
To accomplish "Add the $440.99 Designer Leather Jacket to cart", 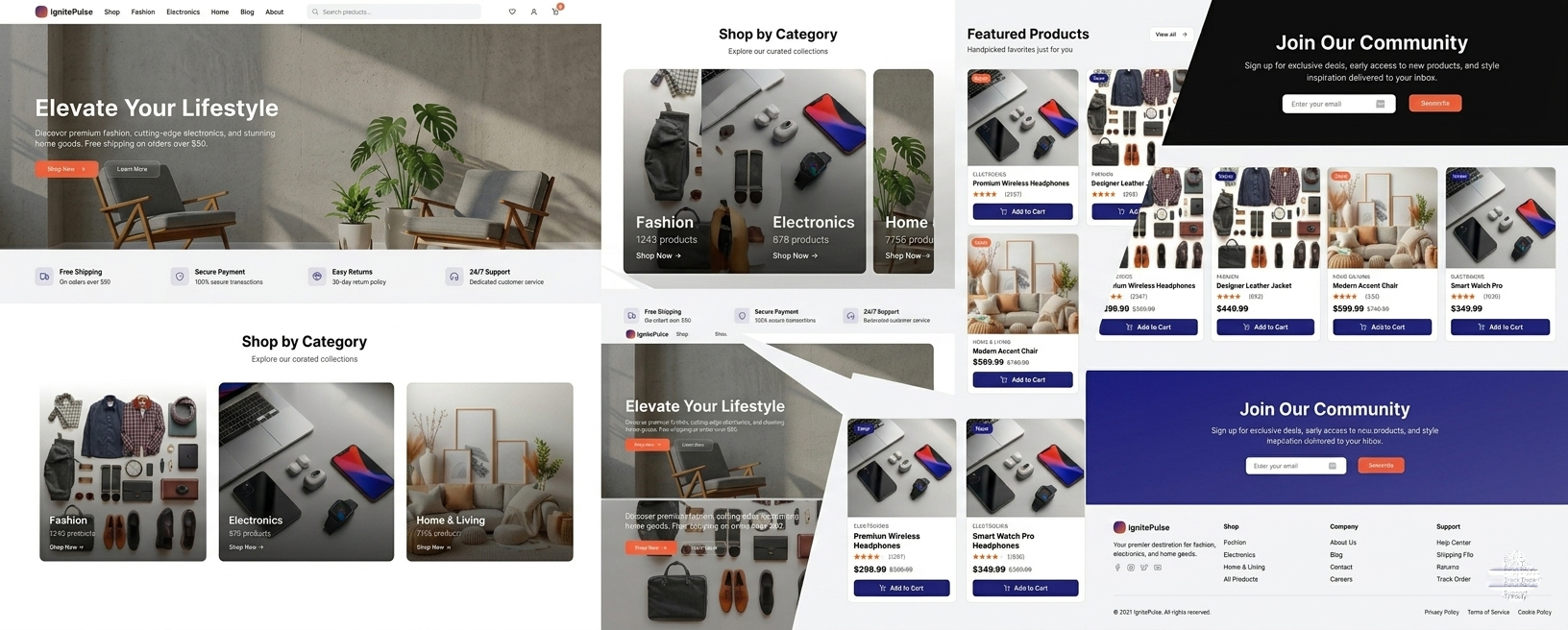I will pos(1265,327).
